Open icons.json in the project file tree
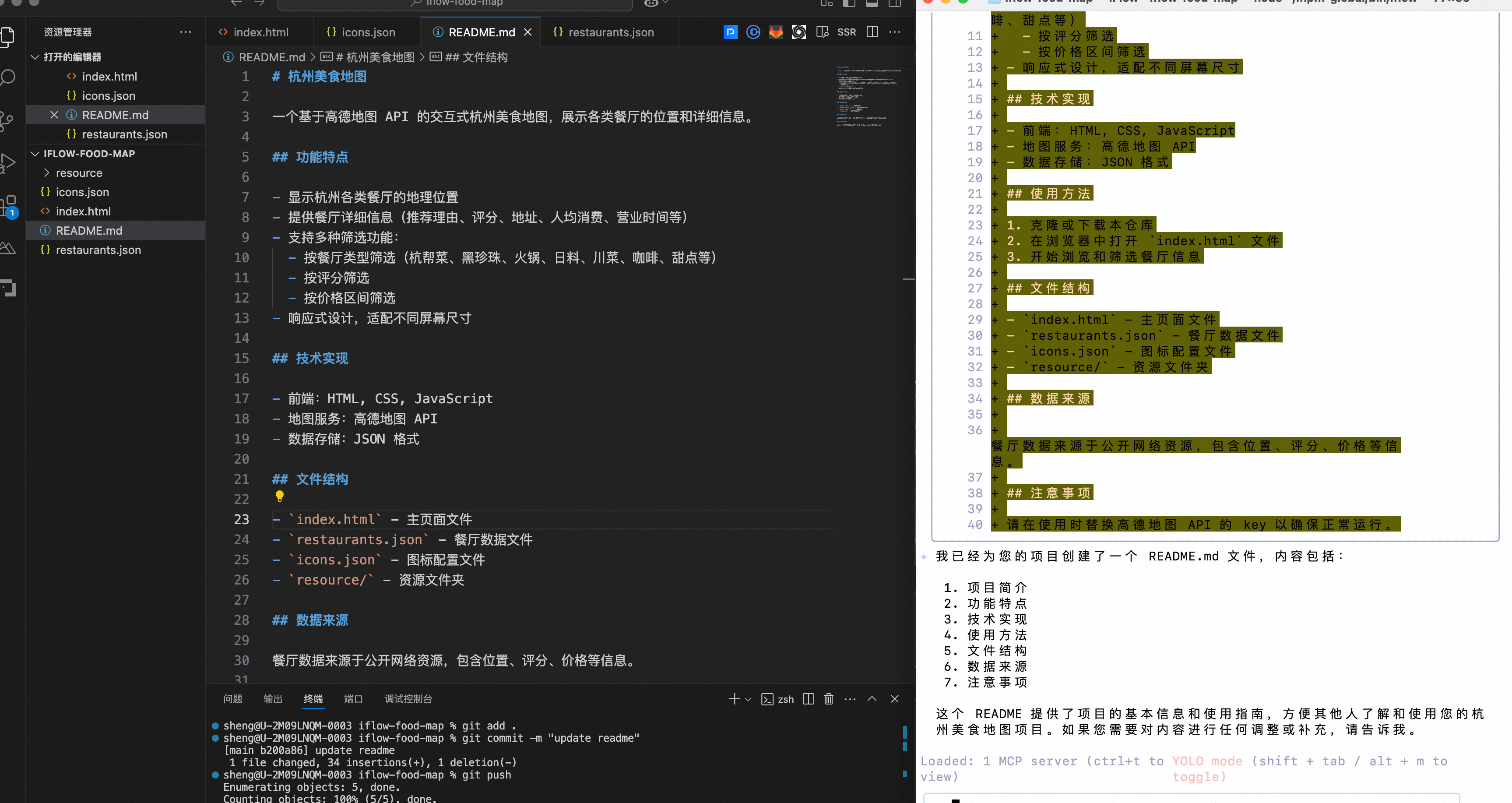The image size is (1512, 803). [82, 193]
